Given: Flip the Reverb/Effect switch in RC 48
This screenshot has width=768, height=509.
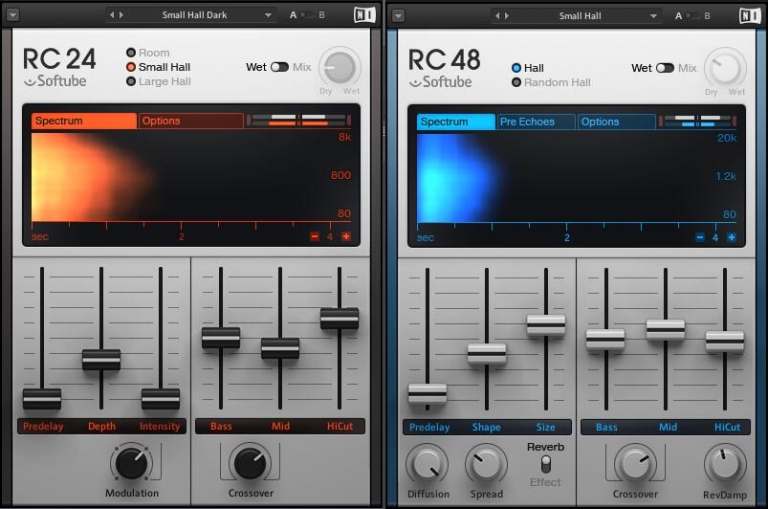Looking at the screenshot, I should (x=546, y=464).
